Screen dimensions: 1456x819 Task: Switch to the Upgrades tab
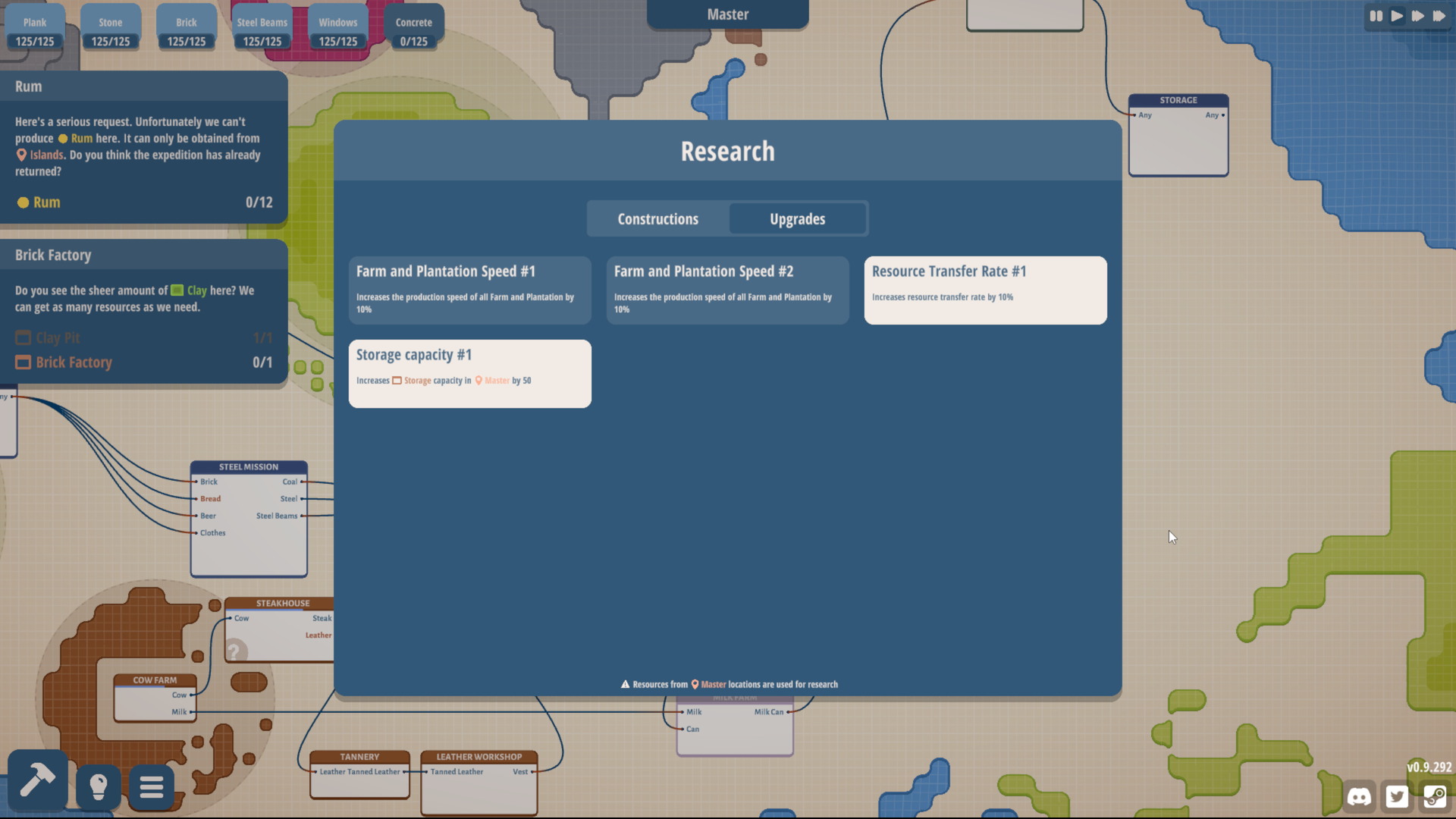797,218
